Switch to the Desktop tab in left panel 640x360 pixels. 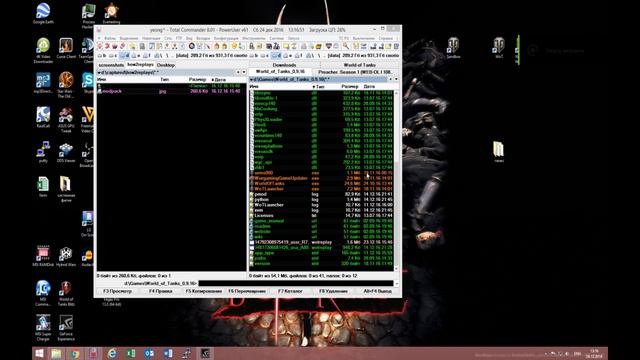(166, 65)
